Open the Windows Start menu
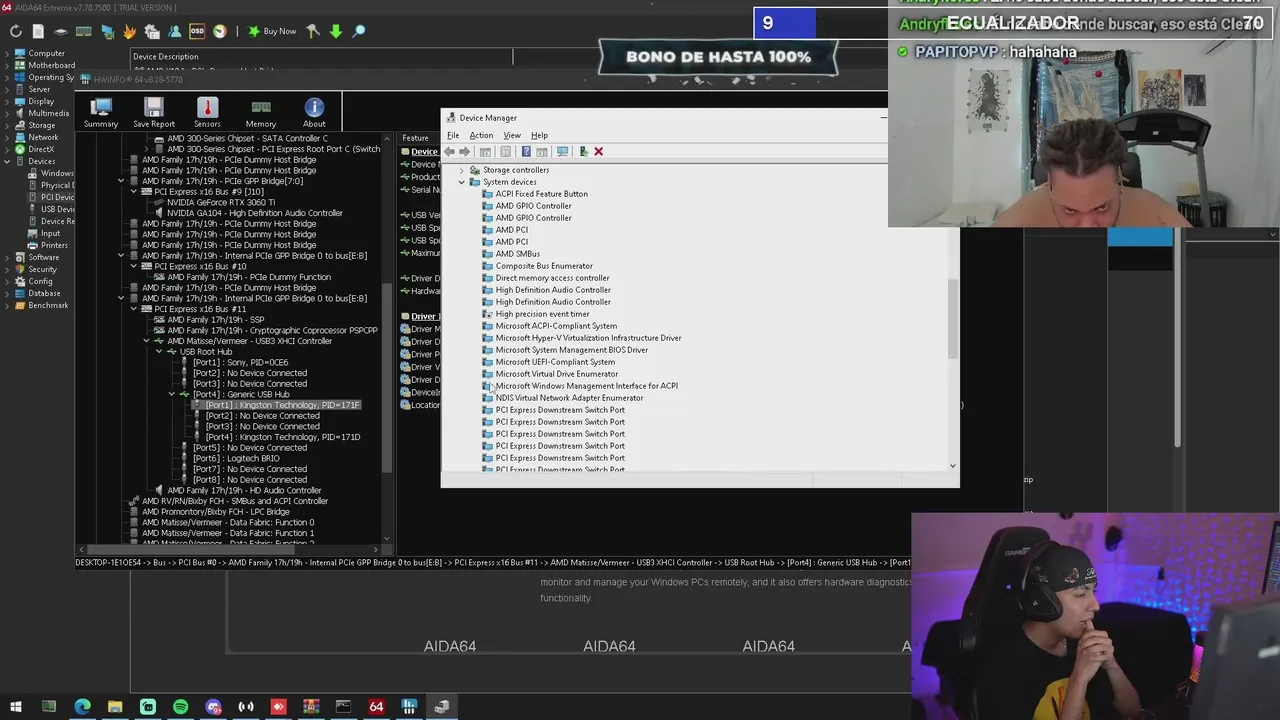 pyautogui.click(x=16, y=707)
